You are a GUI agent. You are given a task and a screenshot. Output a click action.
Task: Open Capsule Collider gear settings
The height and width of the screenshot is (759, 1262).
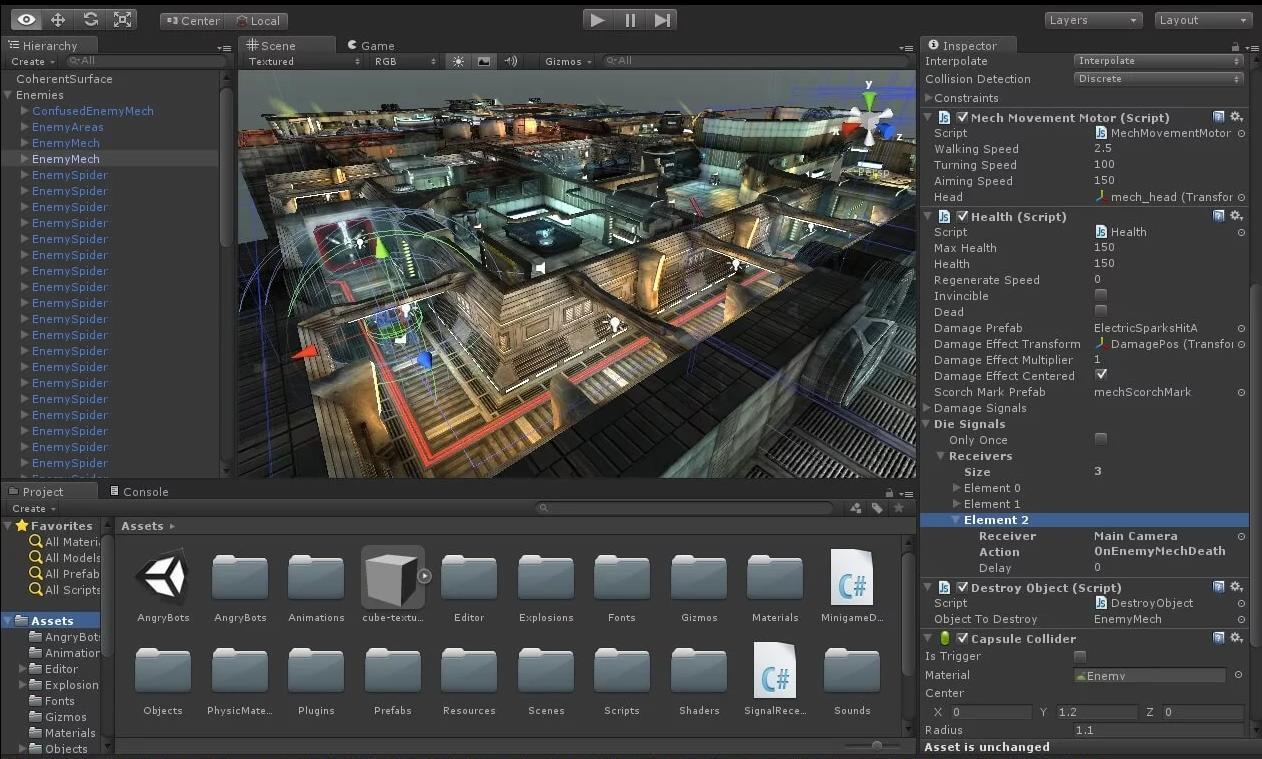click(1237, 638)
